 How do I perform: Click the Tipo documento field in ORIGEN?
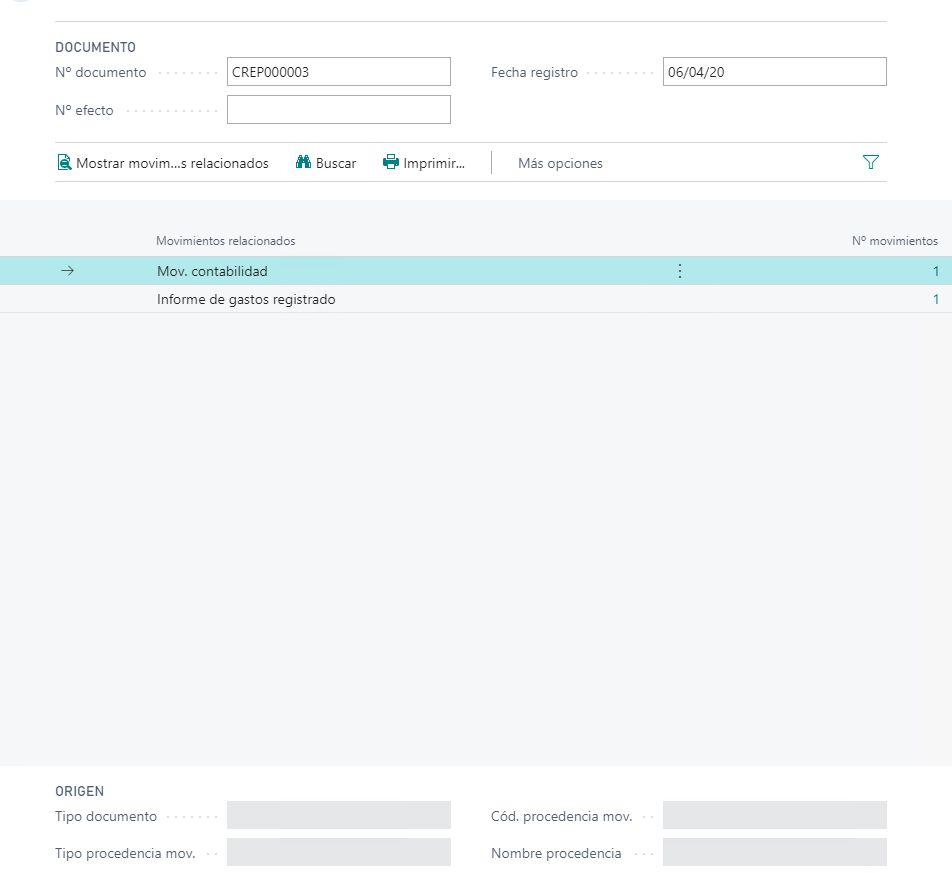[339, 815]
